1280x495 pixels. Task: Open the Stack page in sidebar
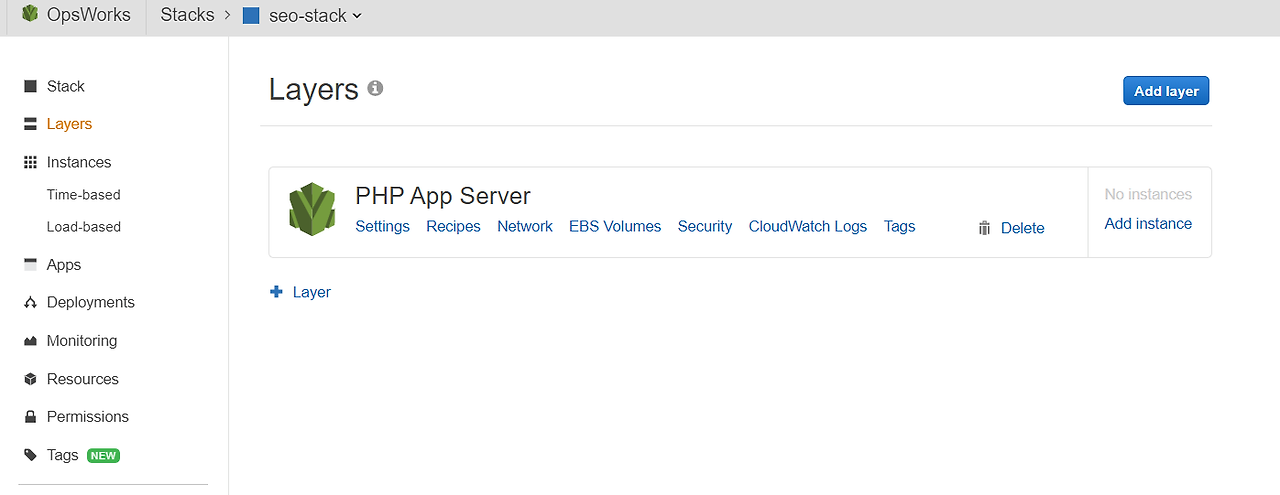66,86
